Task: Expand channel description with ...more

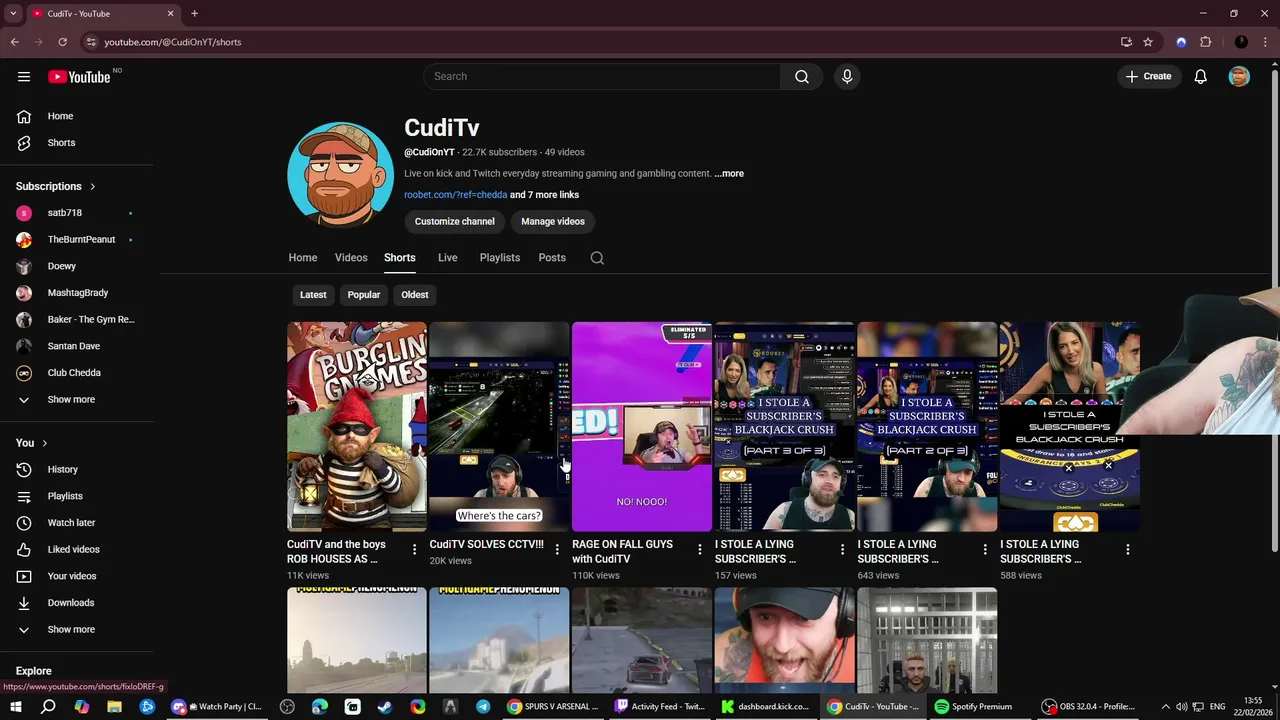Action: pyautogui.click(x=729, y=174)
